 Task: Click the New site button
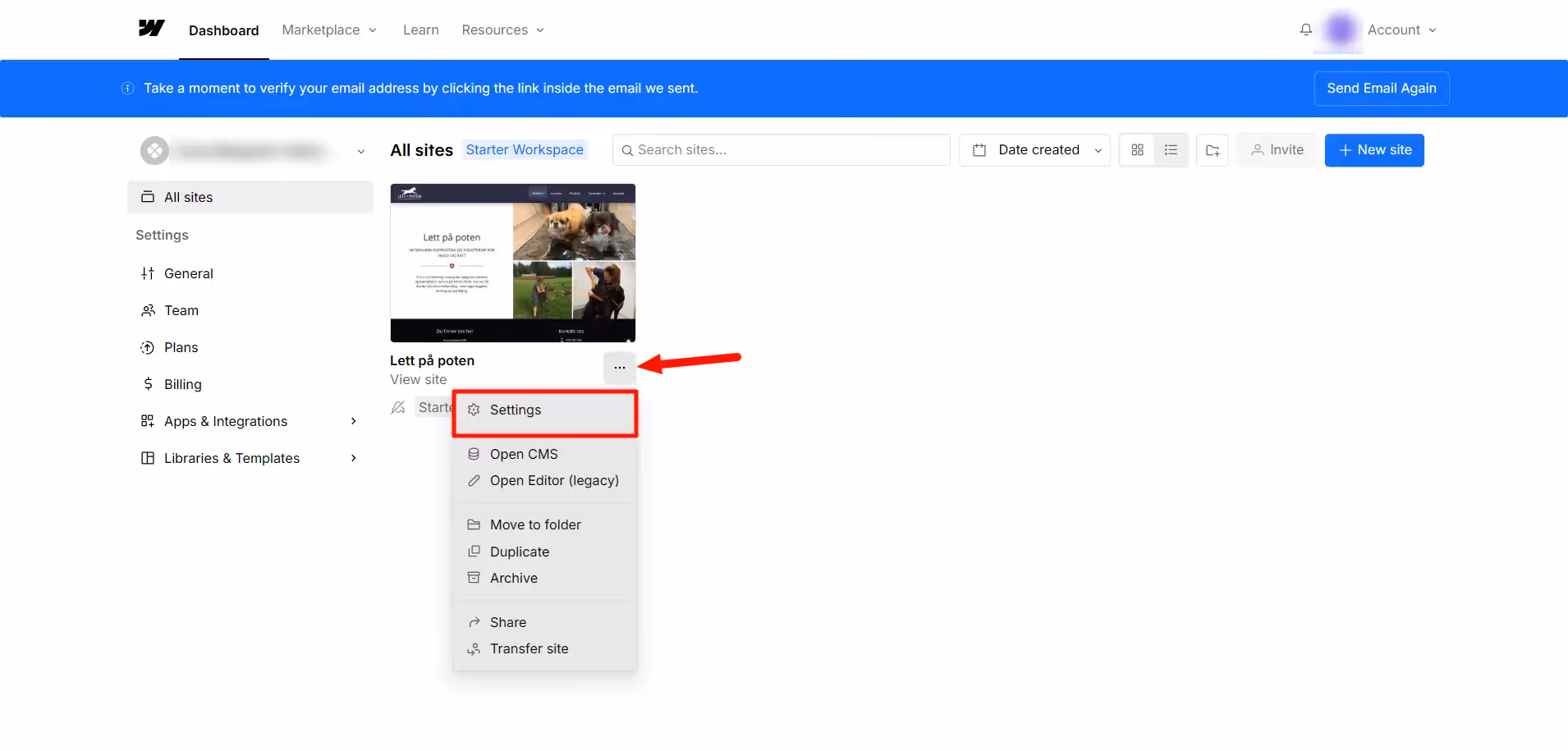tap(1374, 150)
